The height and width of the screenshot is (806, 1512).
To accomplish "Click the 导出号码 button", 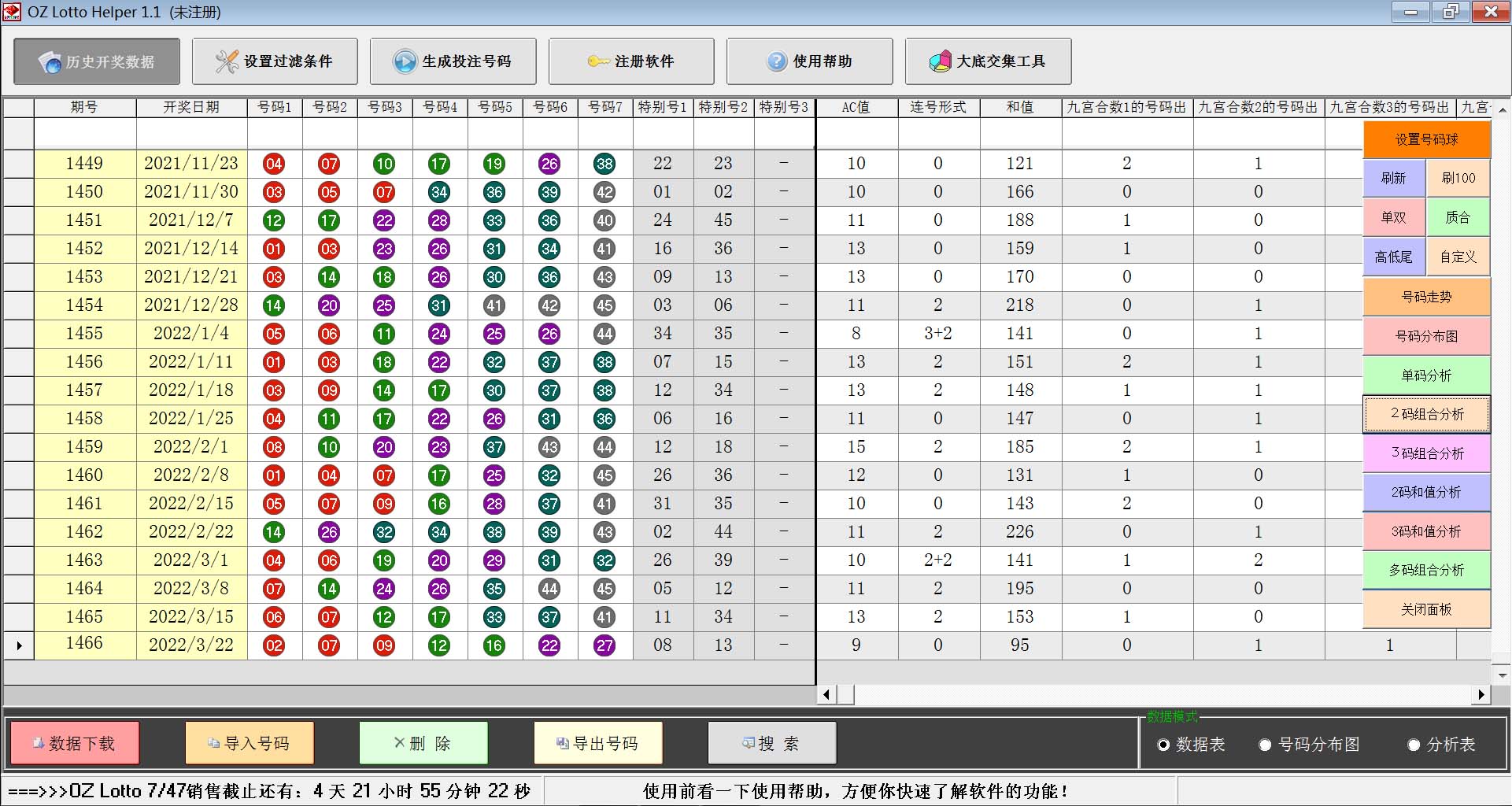I will click(598, 743).
